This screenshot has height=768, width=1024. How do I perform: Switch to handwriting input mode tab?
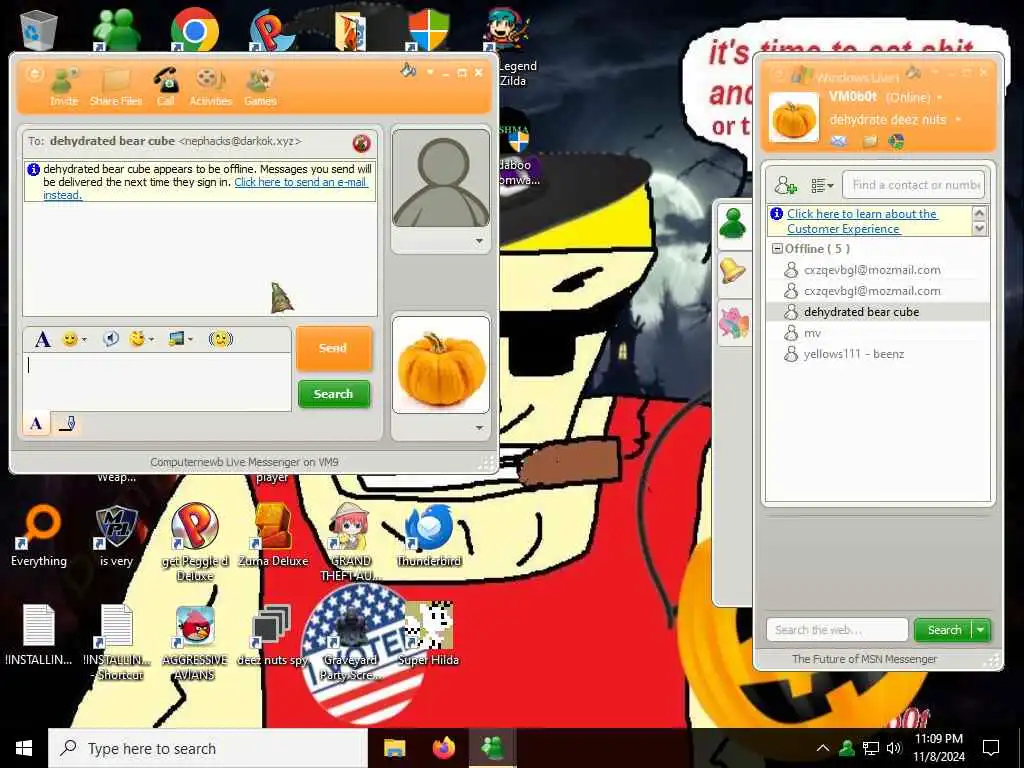point(67,424)
